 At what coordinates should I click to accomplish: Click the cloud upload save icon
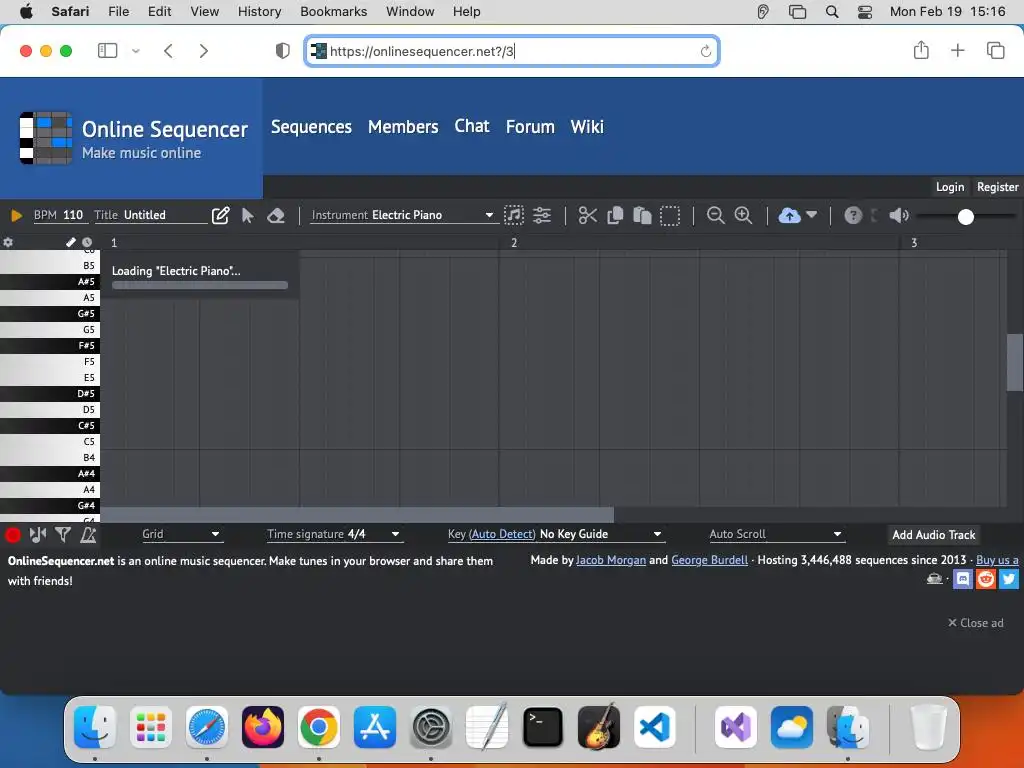tap(790, 215)
